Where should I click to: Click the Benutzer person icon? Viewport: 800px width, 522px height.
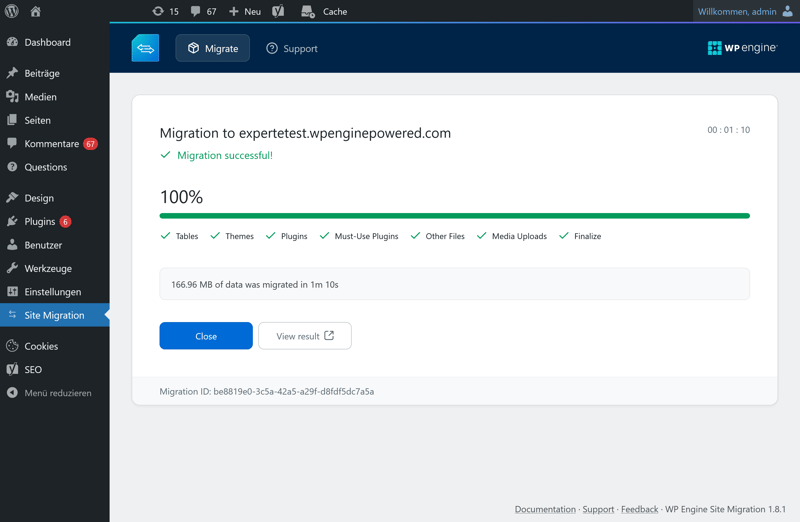(12, 245)
